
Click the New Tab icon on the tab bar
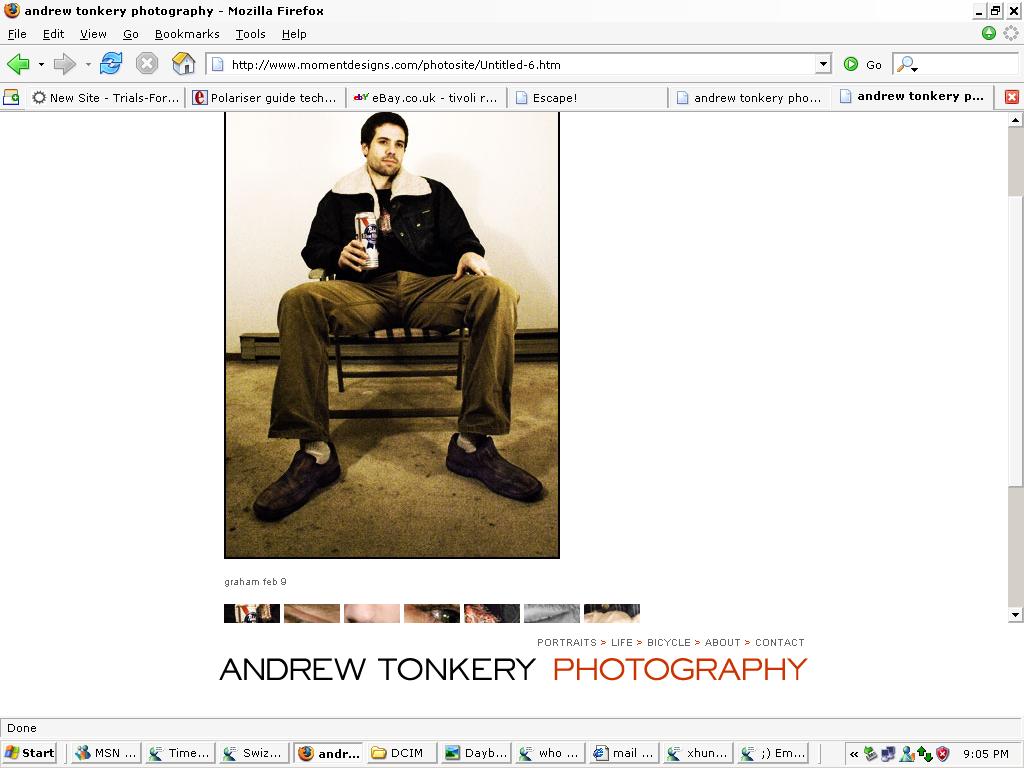(x=11, y=98)
